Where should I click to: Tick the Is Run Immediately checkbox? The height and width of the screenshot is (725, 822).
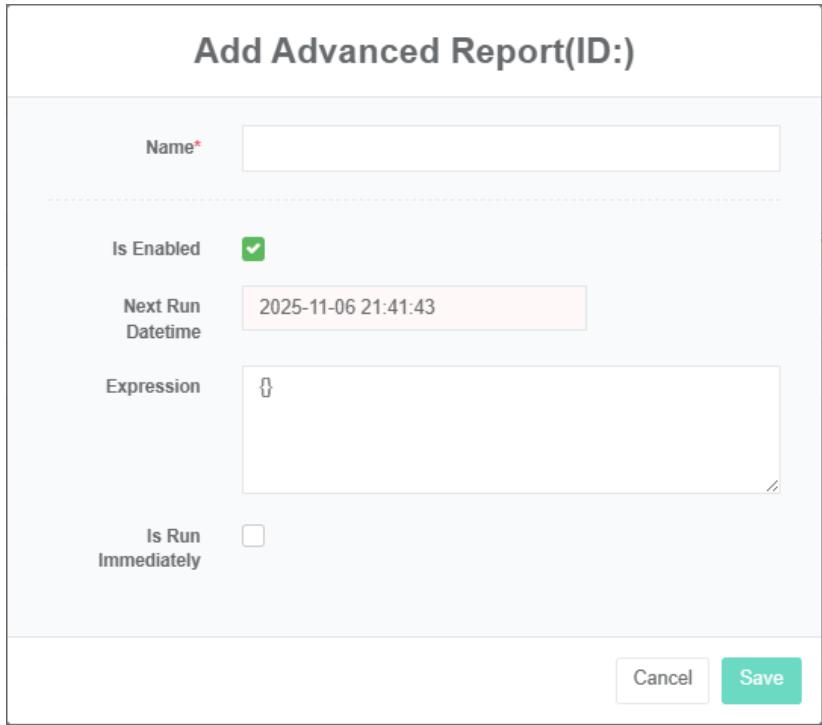click(x=254, y=536)
